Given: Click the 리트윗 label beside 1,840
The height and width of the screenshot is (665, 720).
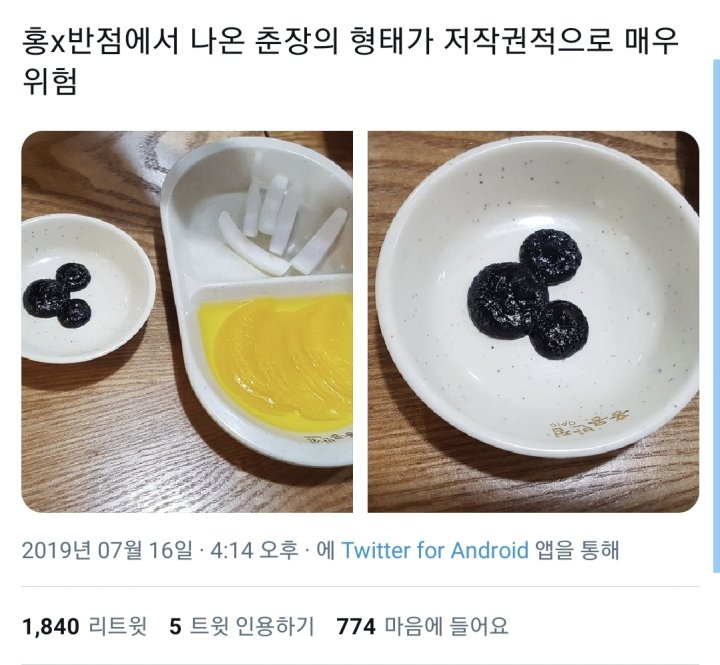Looking at the screenshot, I should coord(118,626).
